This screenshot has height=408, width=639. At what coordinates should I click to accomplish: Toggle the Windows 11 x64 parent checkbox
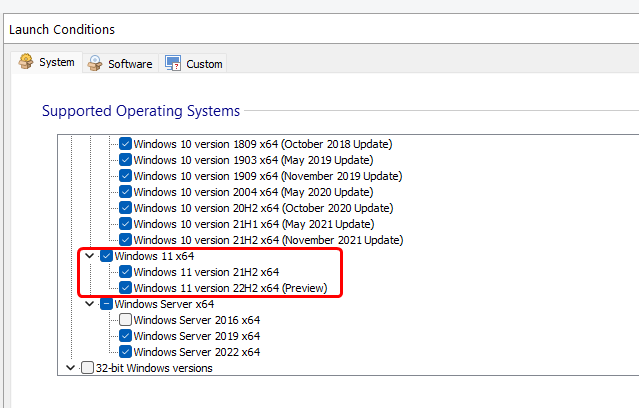(106, 256)
